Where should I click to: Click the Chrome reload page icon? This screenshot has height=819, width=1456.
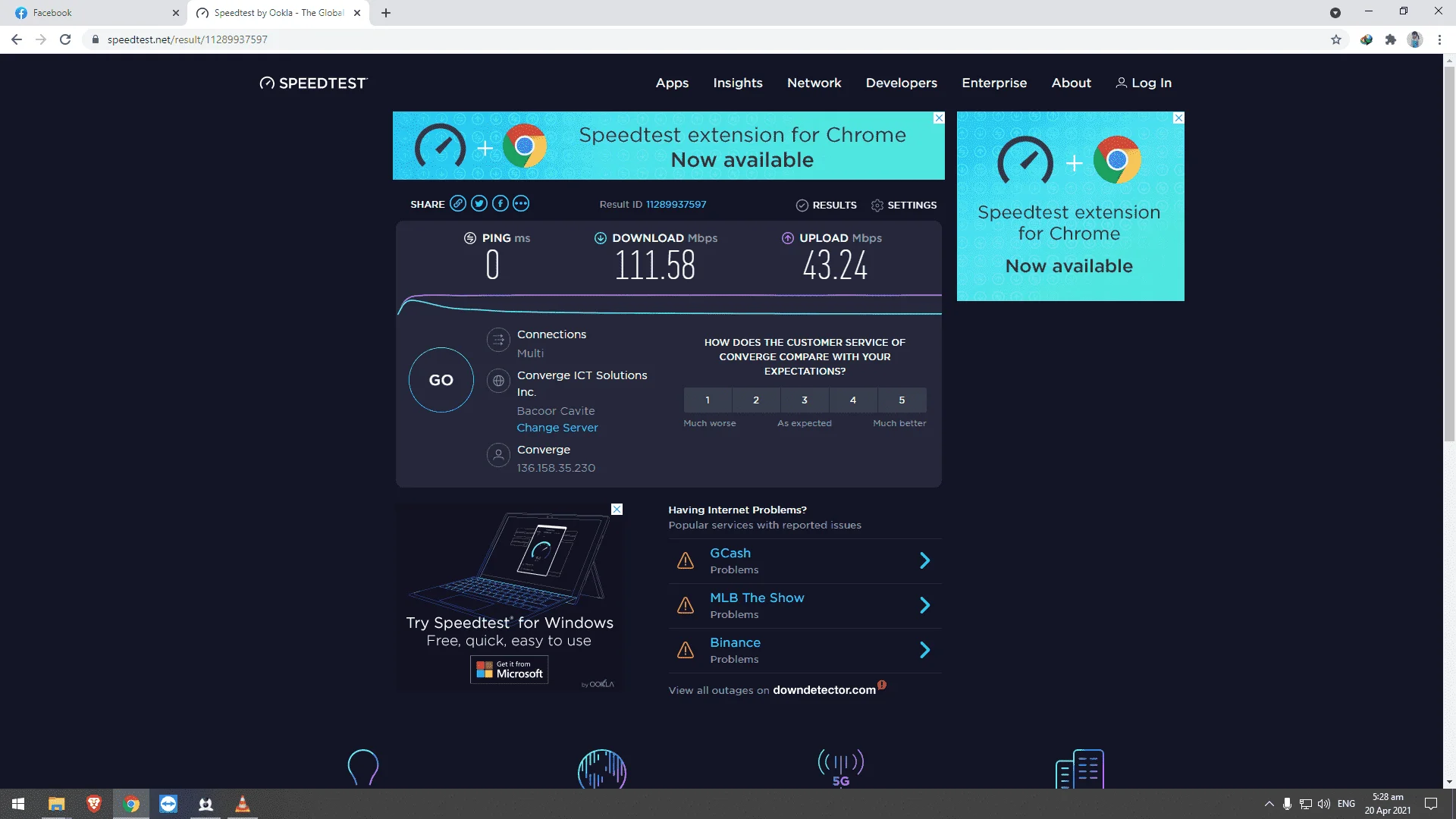point(65,39)
